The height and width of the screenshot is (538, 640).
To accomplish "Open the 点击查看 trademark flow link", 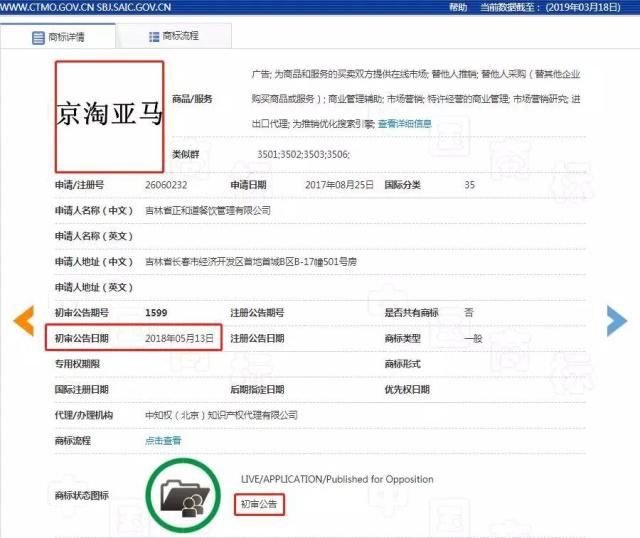I will pyautogui.click(x=163, y=440).
